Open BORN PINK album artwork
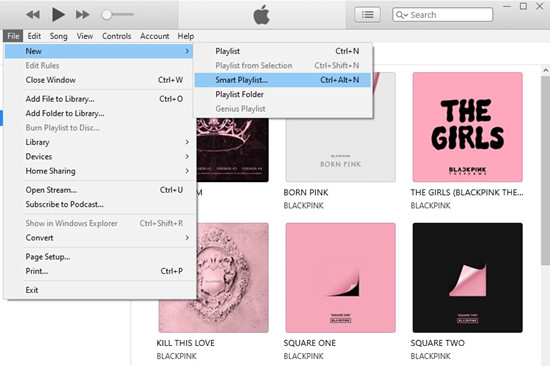 pyautogui.click(x=341, y=150)
